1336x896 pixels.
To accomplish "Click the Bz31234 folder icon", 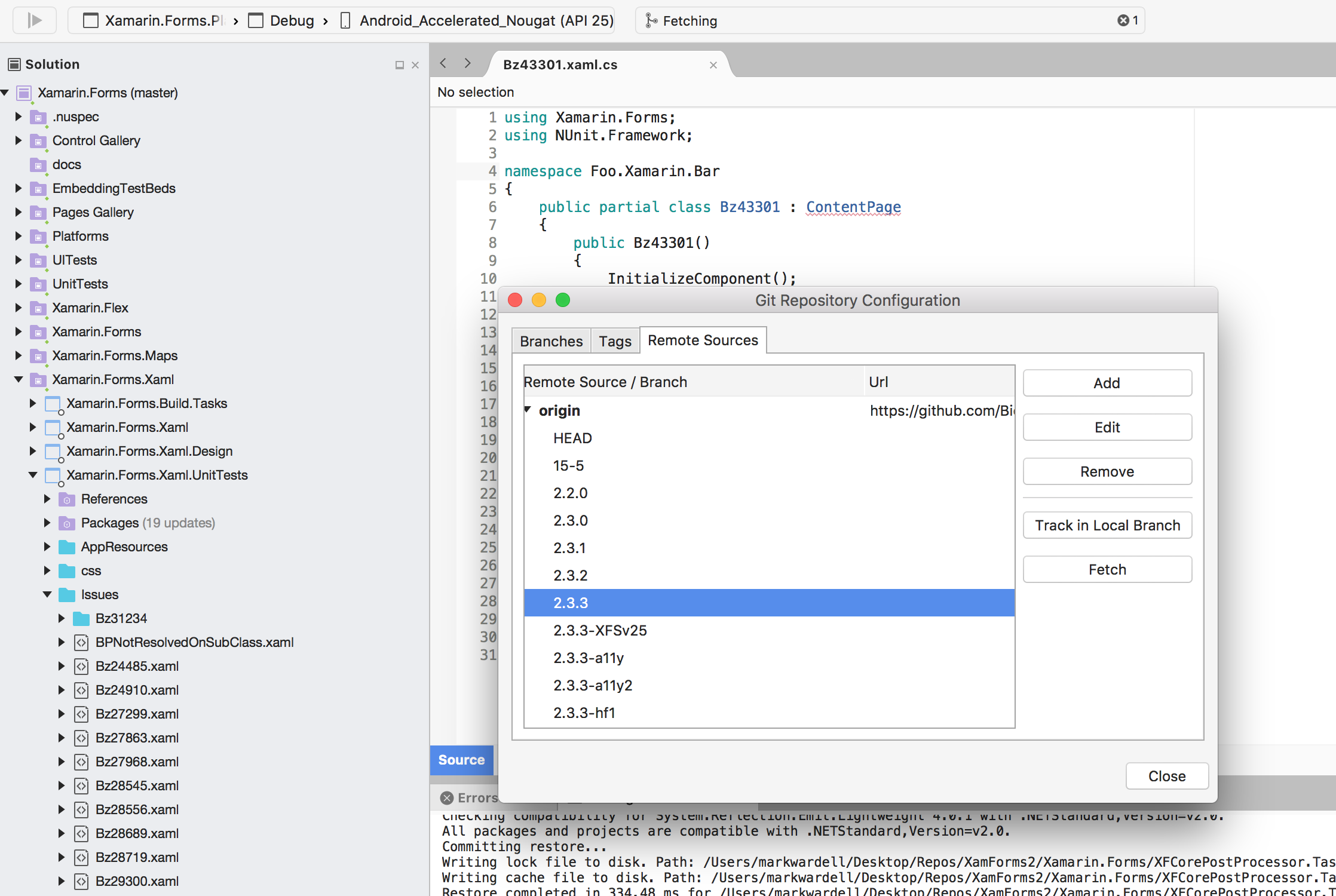I will (x=81, y=619).
